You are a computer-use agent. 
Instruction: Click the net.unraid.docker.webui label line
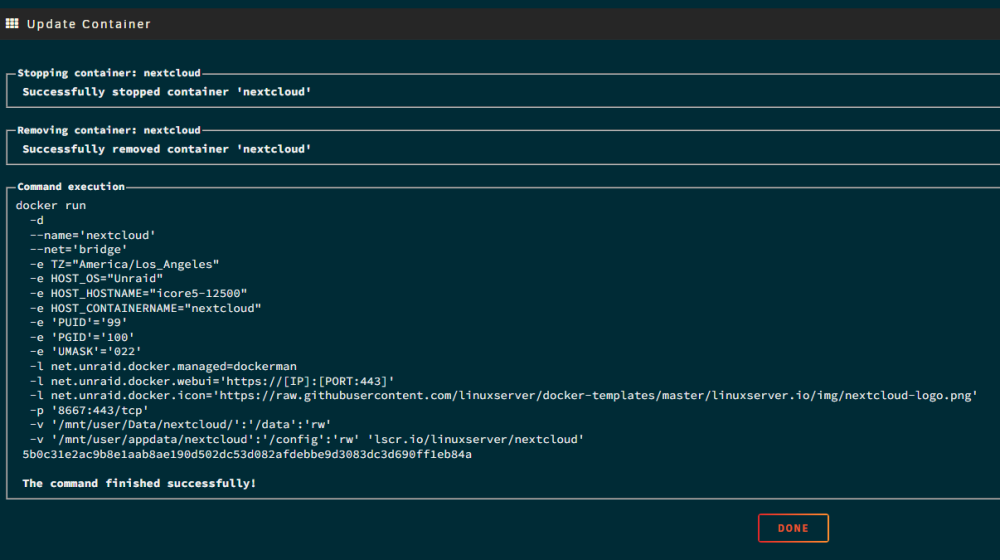212,381
